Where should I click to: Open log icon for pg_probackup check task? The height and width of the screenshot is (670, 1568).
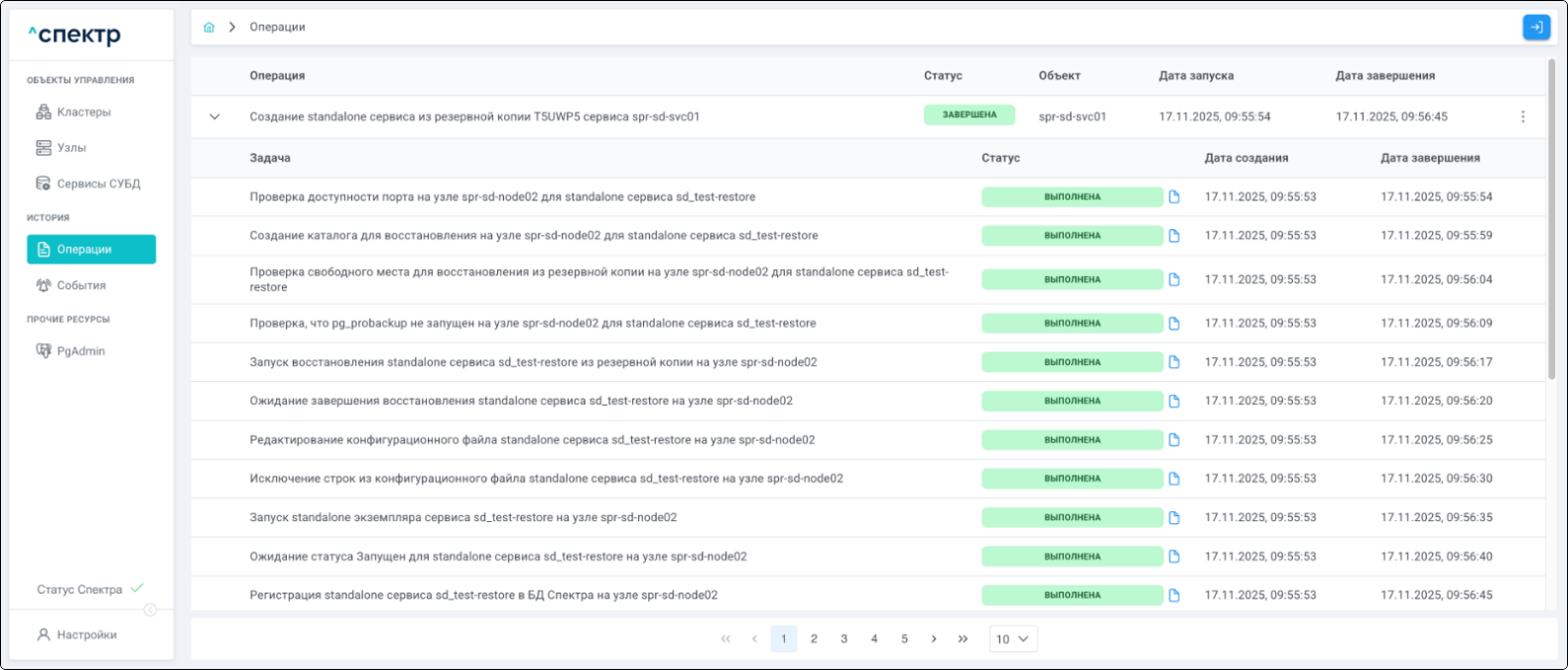tap(1174, 324)
